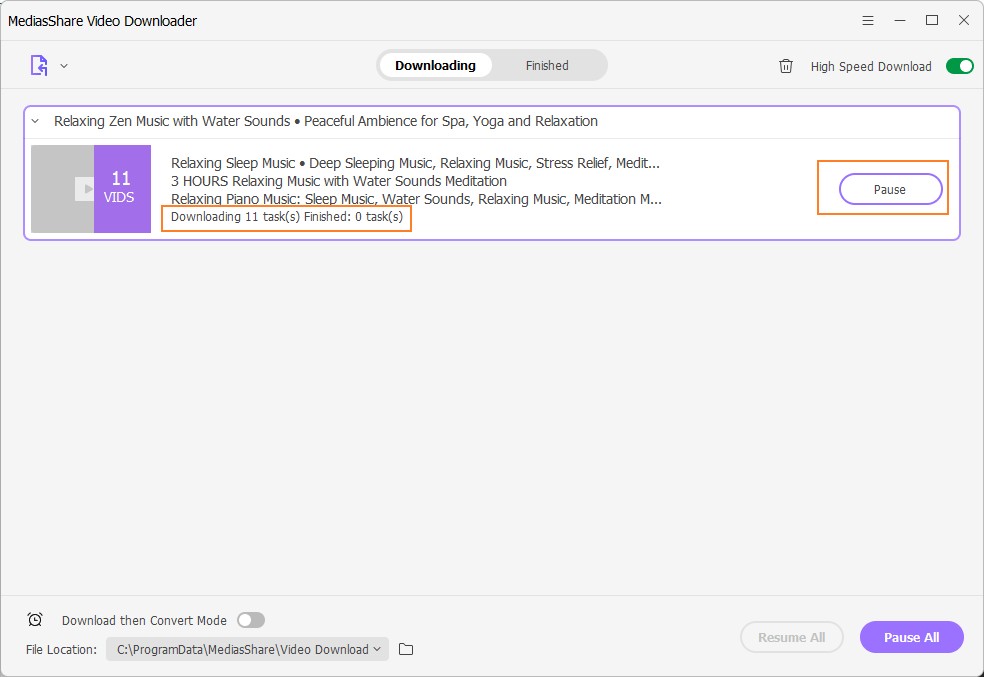Open the dropdown arrow beside the paste URL icon
This screenshot has width=984, height=677.
coord(64,66)
